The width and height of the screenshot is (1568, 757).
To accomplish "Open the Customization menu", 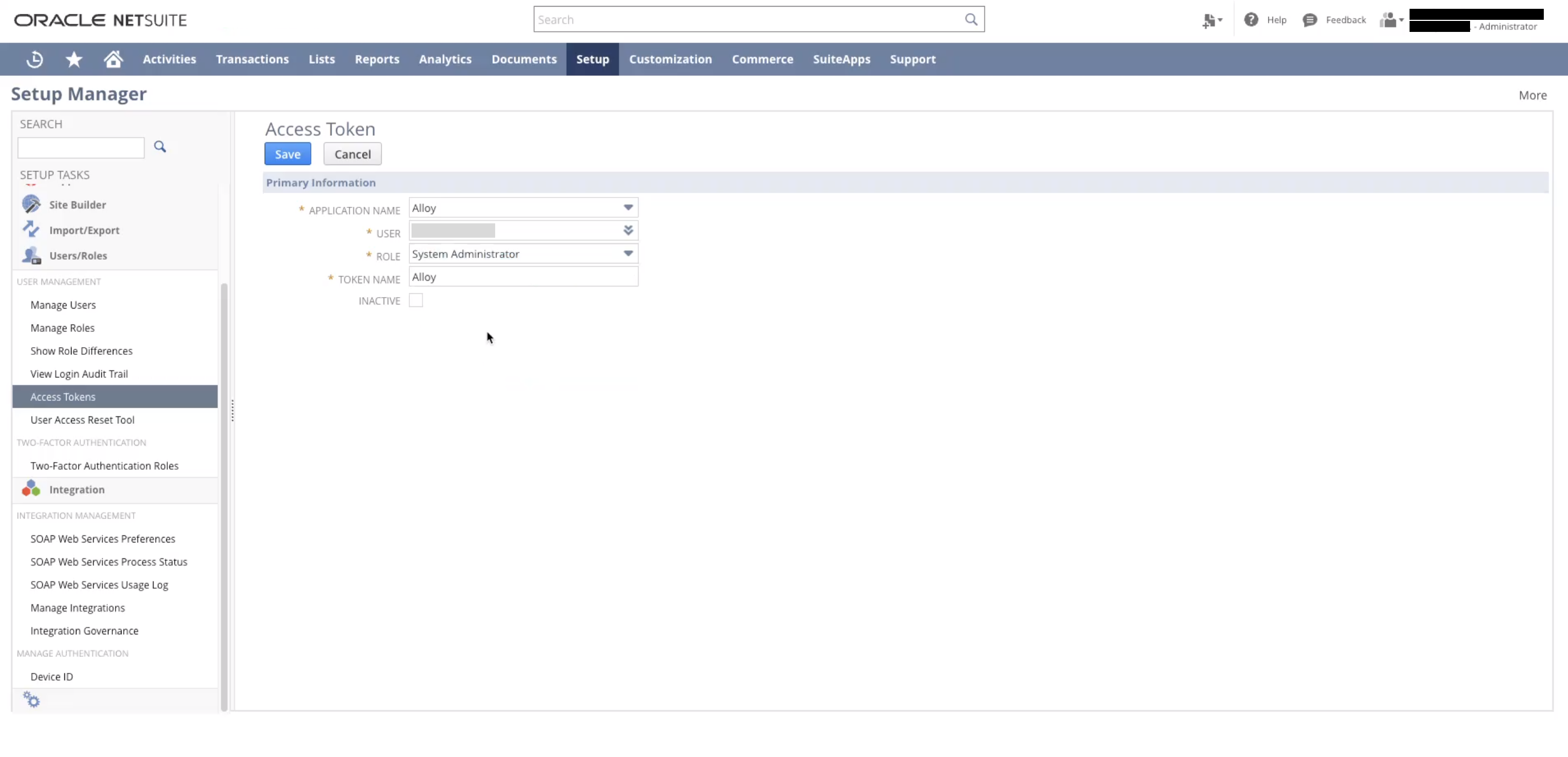I will [x=670, y=59].
